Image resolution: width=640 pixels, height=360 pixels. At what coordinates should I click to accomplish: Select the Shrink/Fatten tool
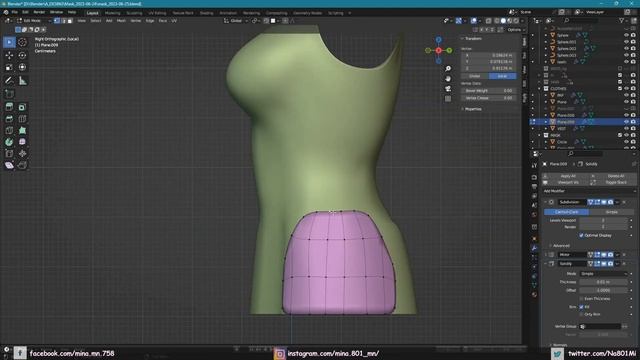click(x=22, y=153)
